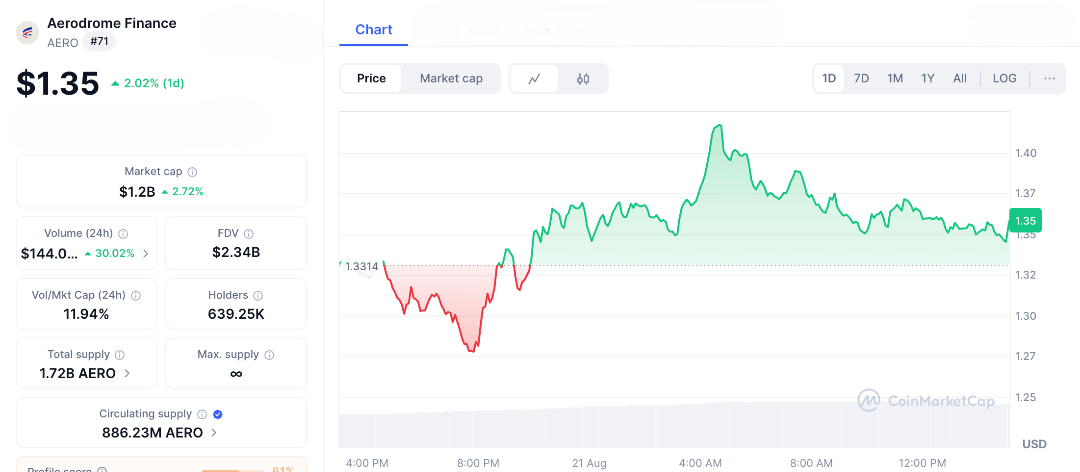Click Market cap info icon
Screen dimensions: 1080x472
pyautogui.click(x=193, y=172)
